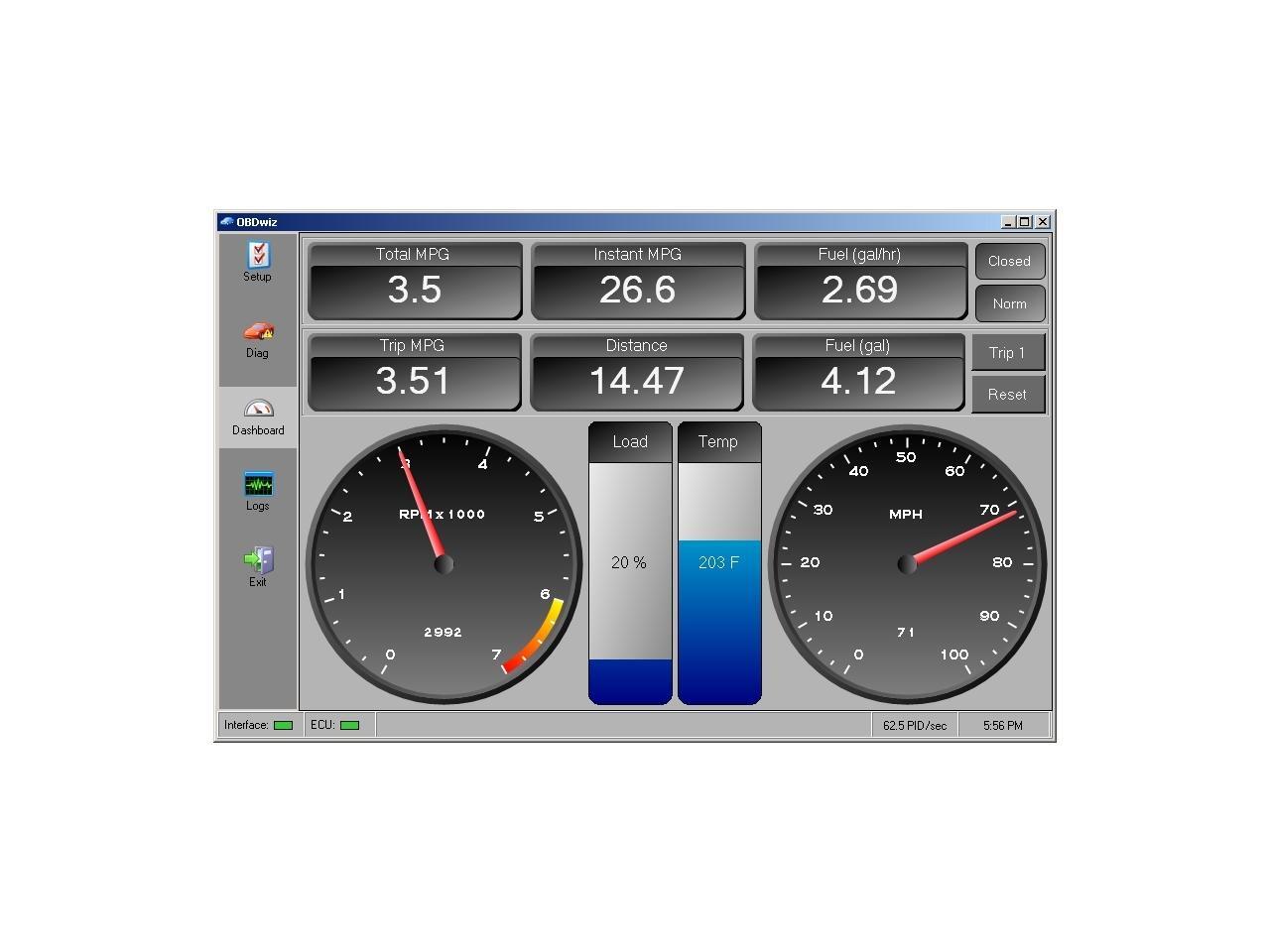
Task: Toggle the Closed loop button
Action: tap(1009, 262)
